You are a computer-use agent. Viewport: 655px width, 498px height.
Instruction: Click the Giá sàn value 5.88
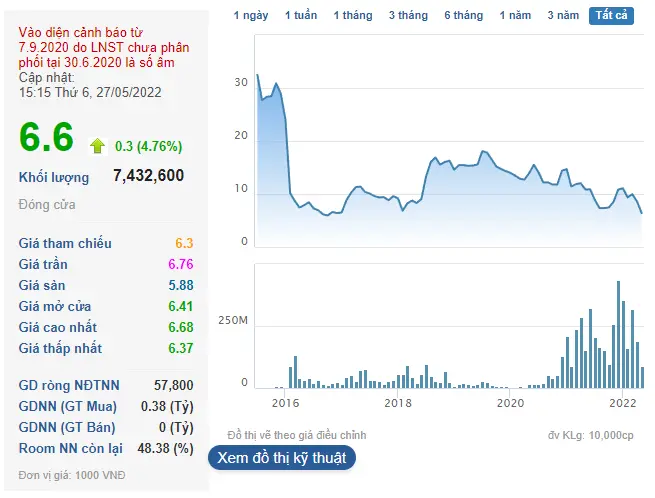181,285
